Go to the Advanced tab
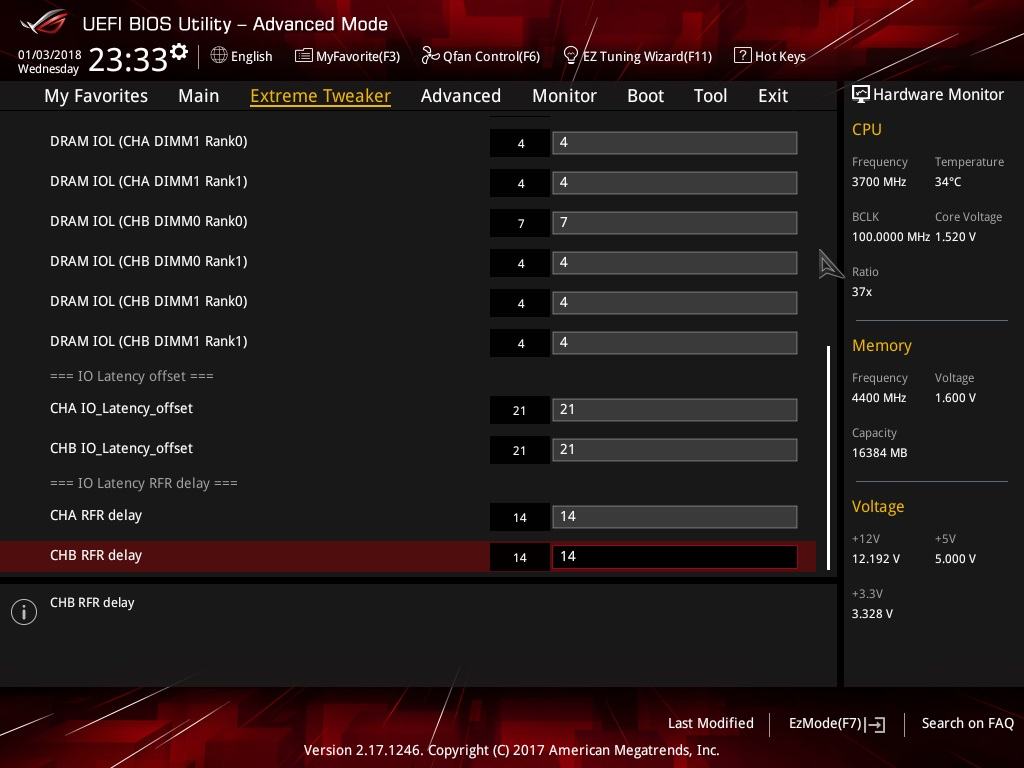The height and width of the screenshot is (768, 1024). point(460,96)
